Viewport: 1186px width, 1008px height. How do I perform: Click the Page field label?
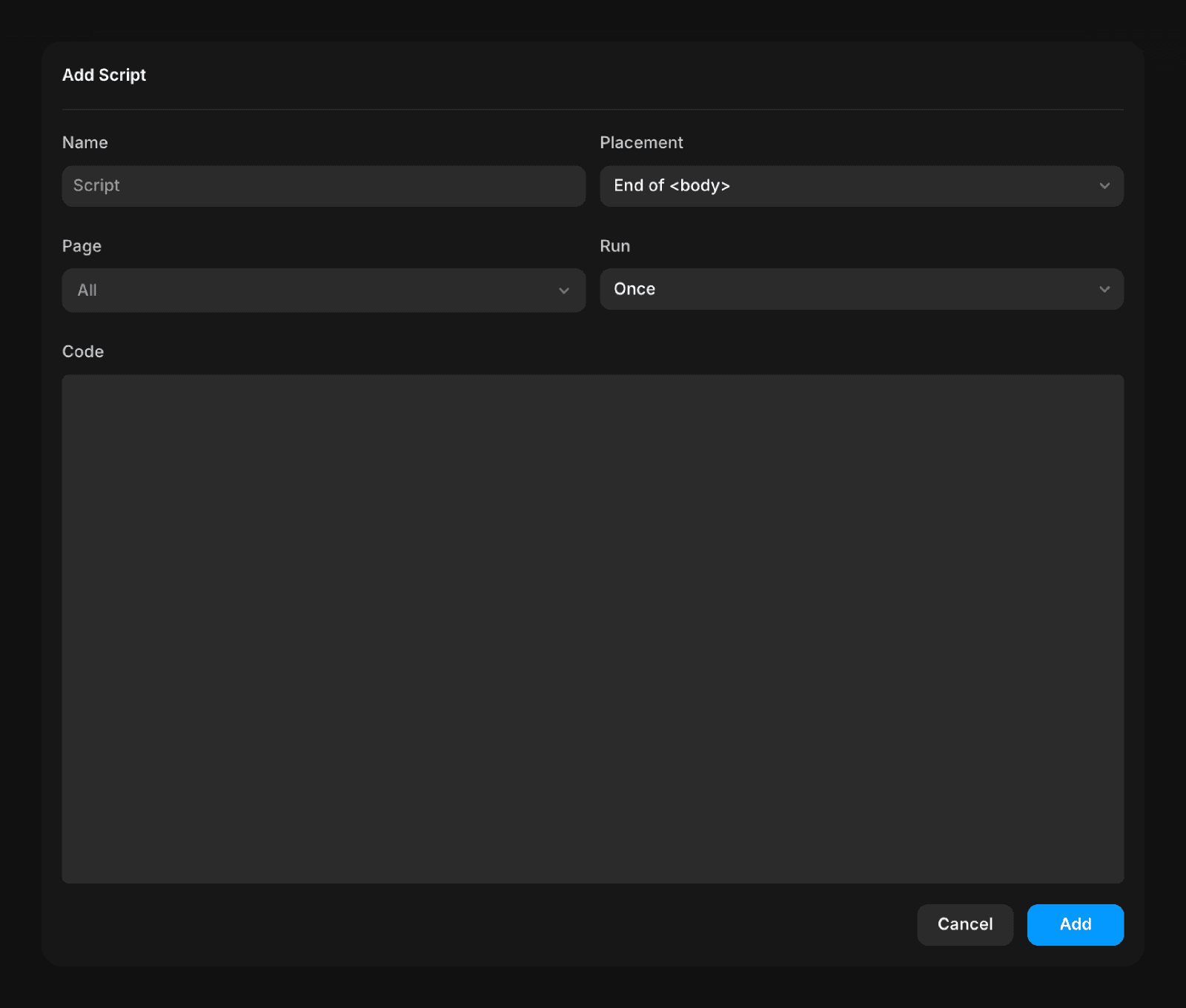tap(82, 246)
